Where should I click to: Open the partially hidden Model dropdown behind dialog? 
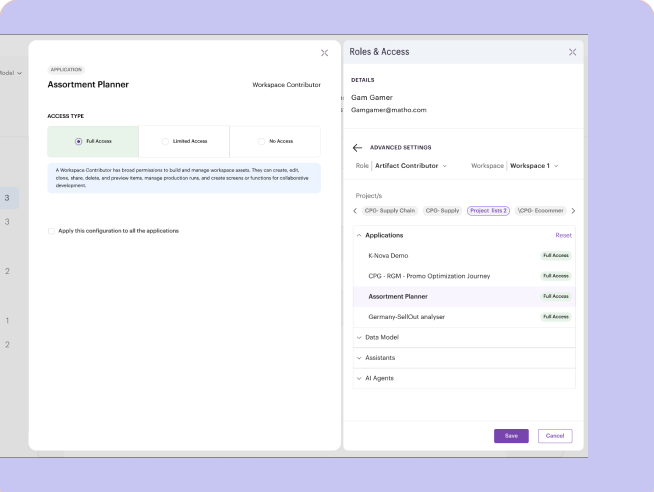point(11,73)
